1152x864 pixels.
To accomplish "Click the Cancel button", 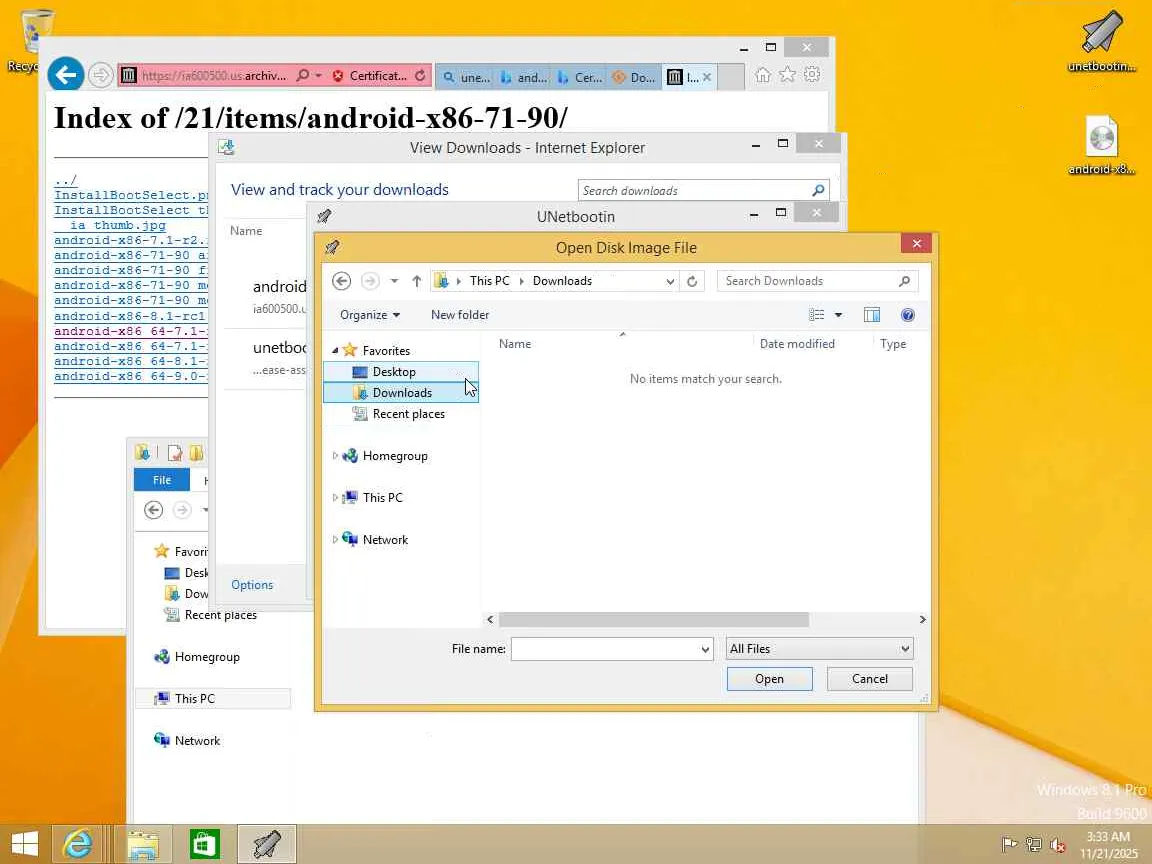I will pos(870,679).
